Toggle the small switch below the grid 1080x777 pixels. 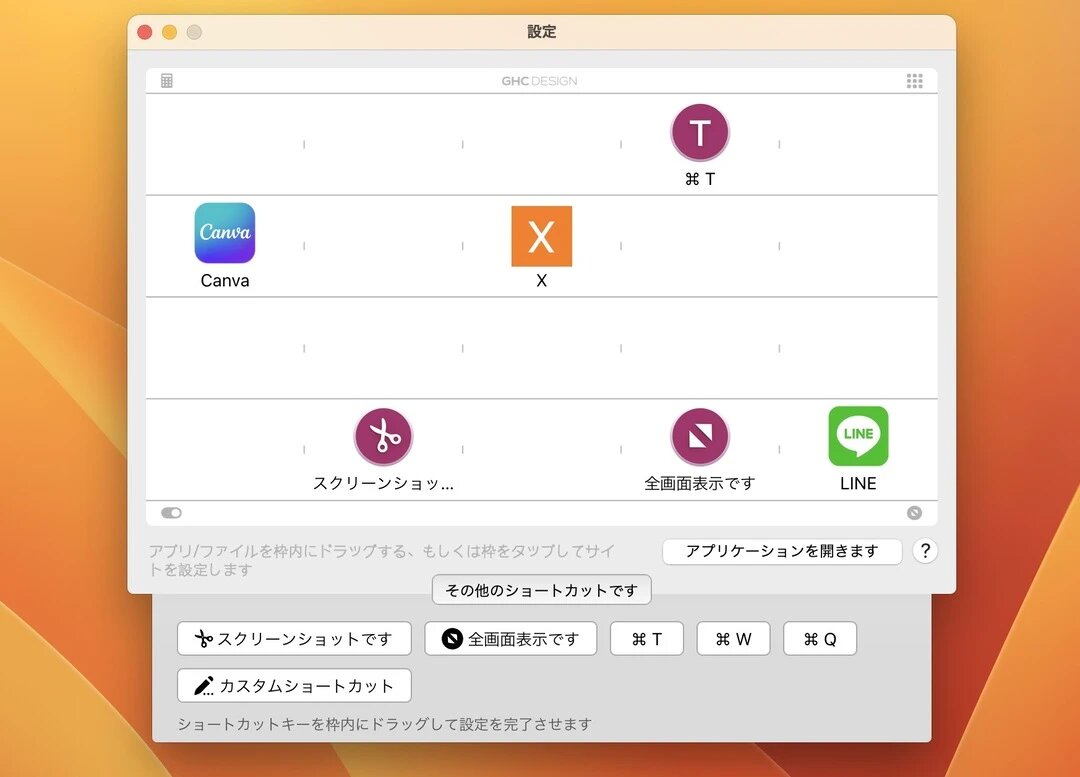171,512
